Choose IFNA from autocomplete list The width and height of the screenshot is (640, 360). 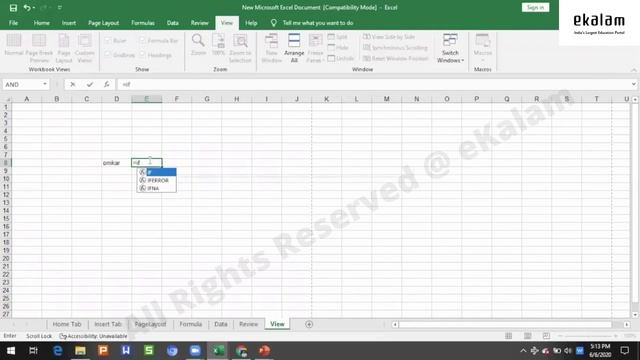(x=157, y=188)
